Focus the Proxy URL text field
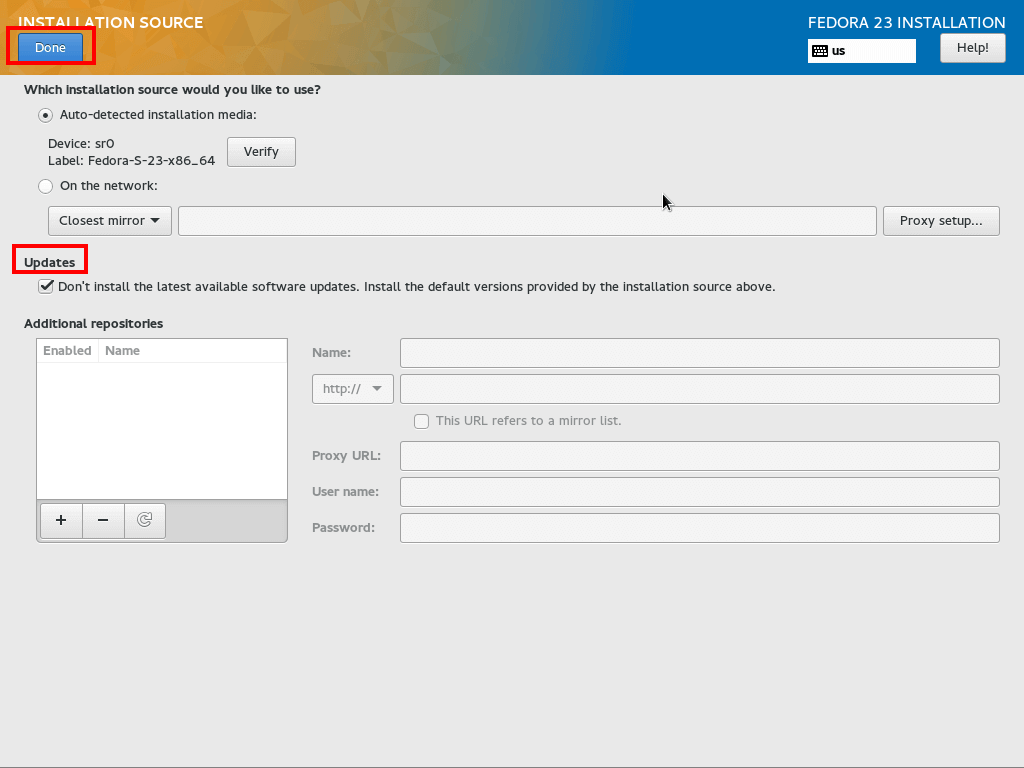 pyautogui.click(x=699, y=456)
